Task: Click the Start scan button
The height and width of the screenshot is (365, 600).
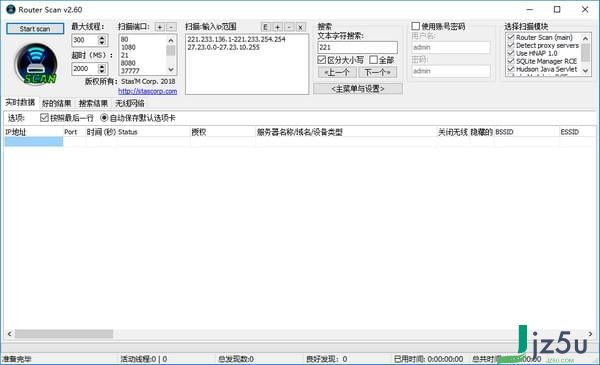Action: 35,29
